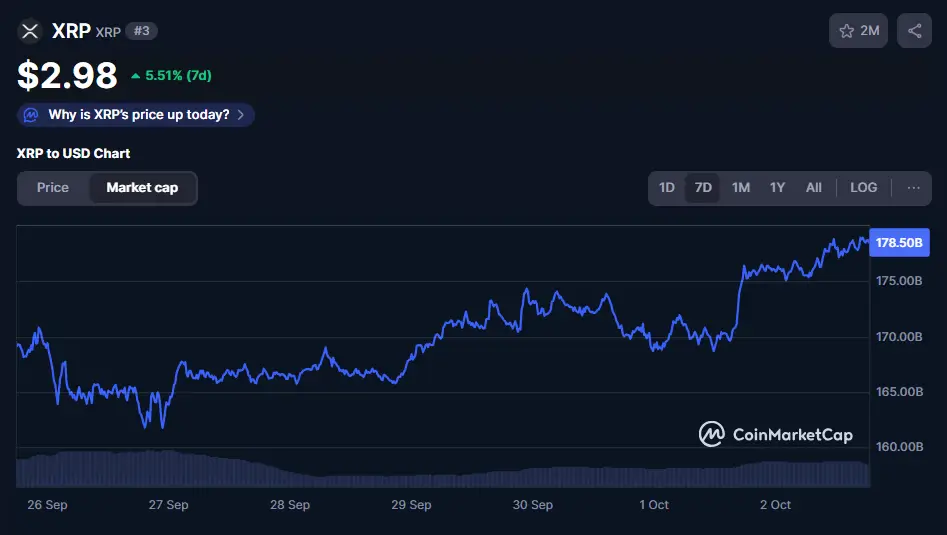
Task: Click the #3 rank badge
Action: tap(142, 32)
